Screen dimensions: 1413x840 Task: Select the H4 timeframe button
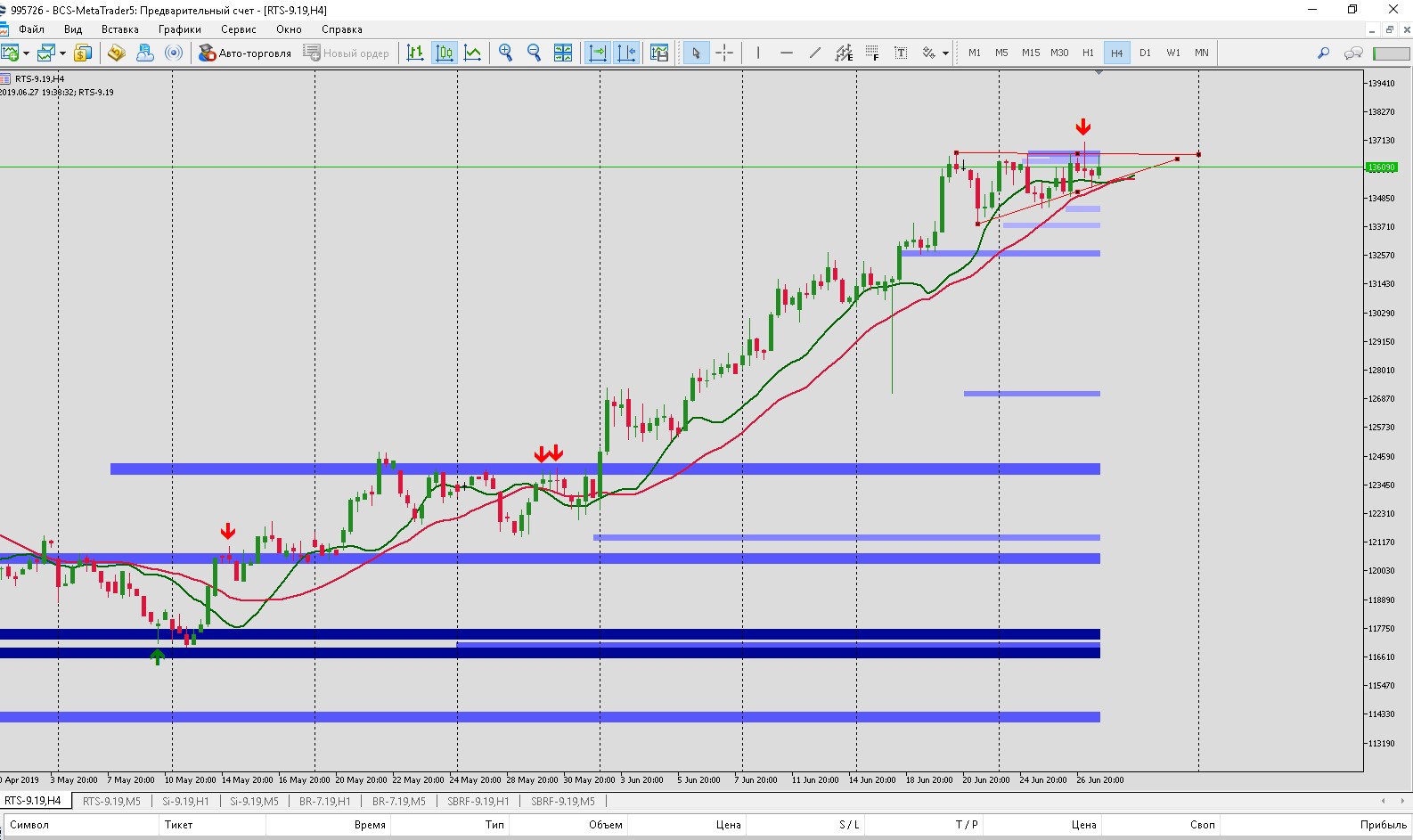coord(1116,53)
